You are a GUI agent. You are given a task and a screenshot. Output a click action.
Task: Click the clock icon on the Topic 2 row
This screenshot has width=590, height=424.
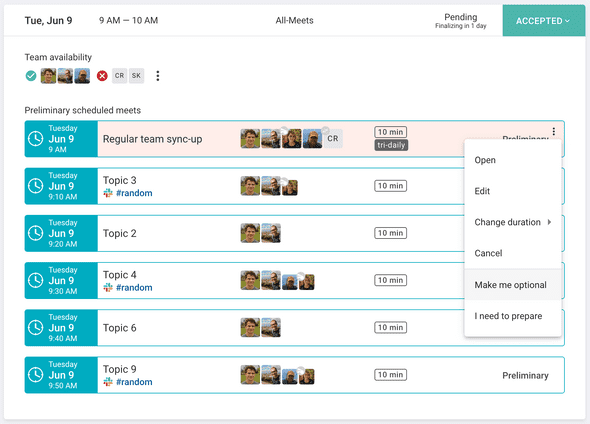coord(36,233)
